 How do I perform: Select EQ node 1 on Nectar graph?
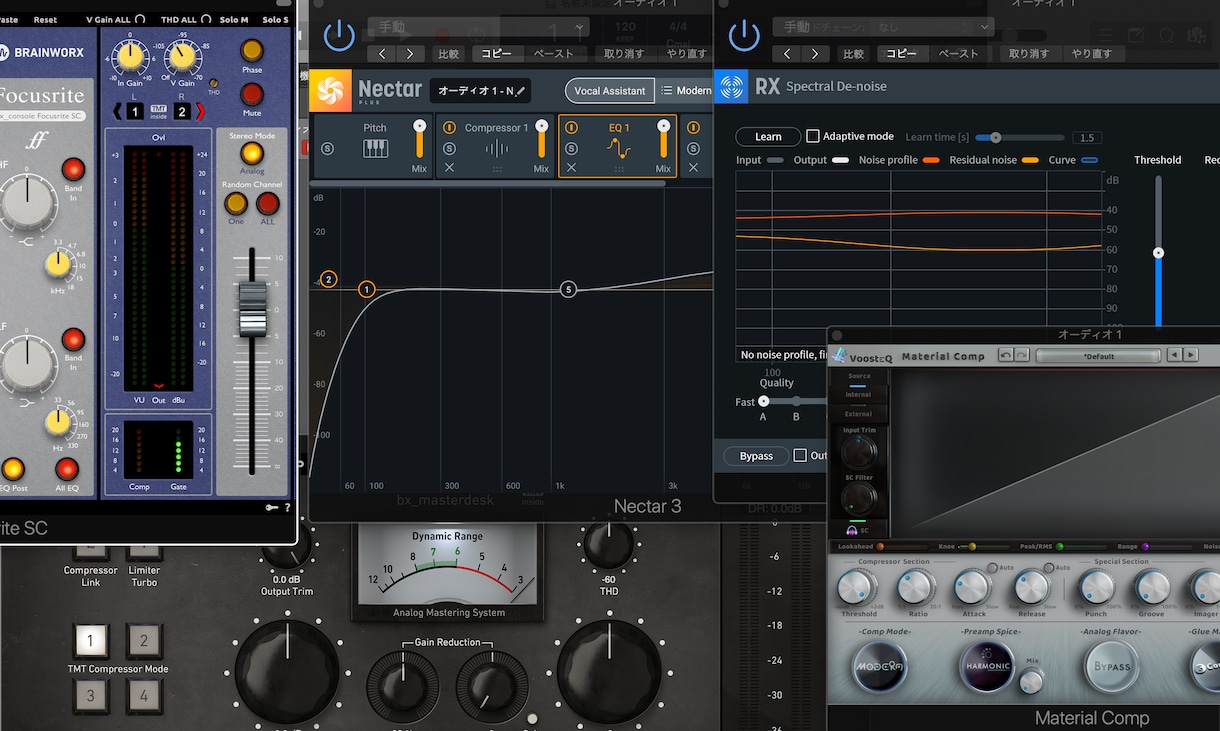pyautogui.click(x=367, y=289)
